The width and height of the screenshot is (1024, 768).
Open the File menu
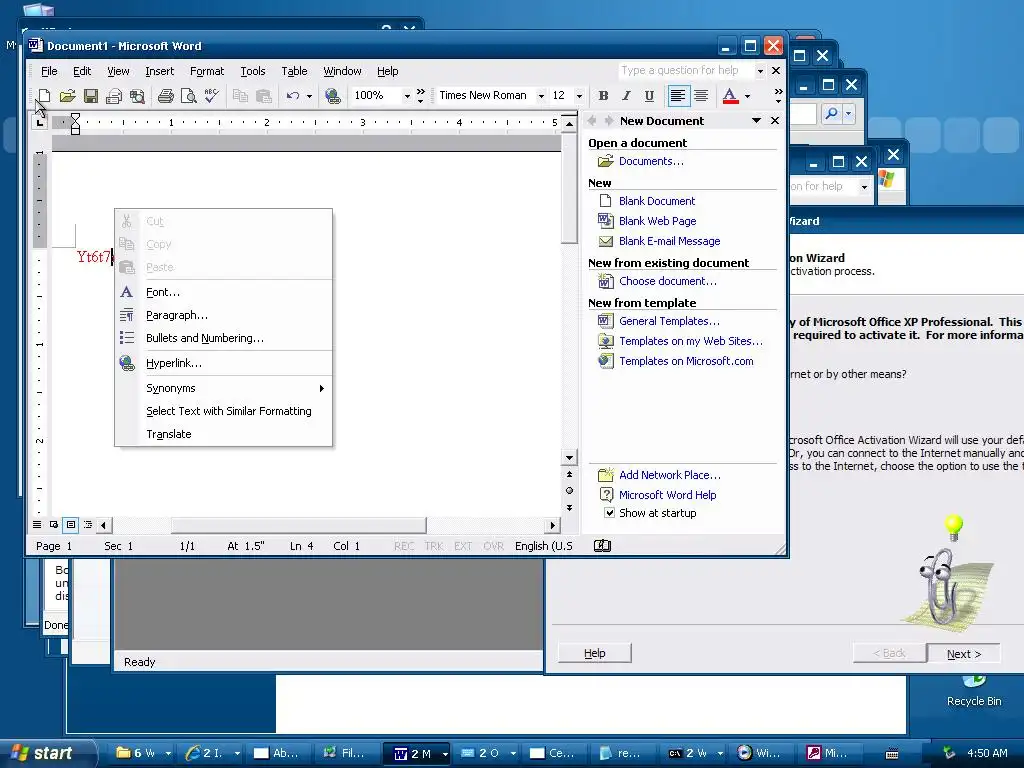49,71
